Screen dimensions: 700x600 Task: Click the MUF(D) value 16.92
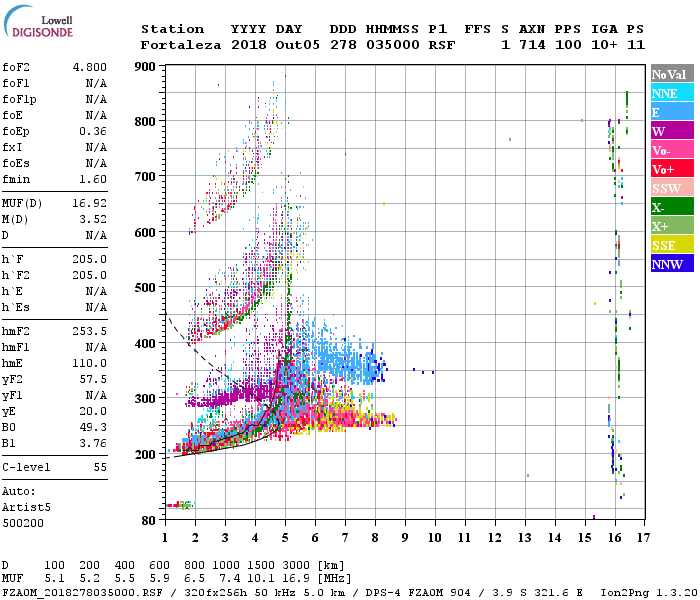90,203
